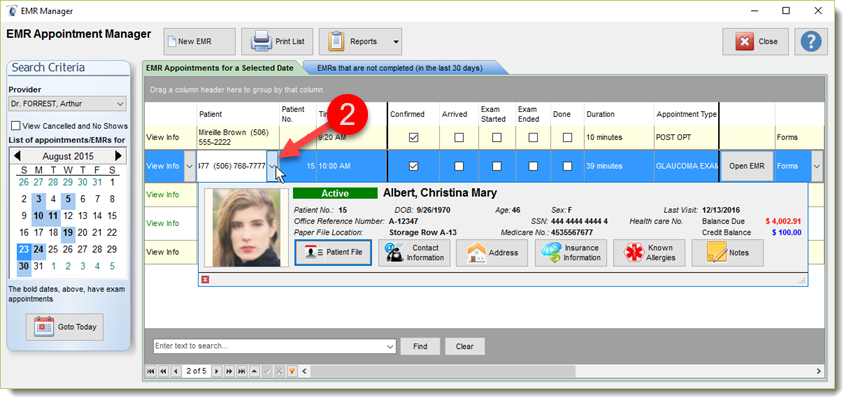
Task: Click View Info for Mireille Brown
Action: 163,138
